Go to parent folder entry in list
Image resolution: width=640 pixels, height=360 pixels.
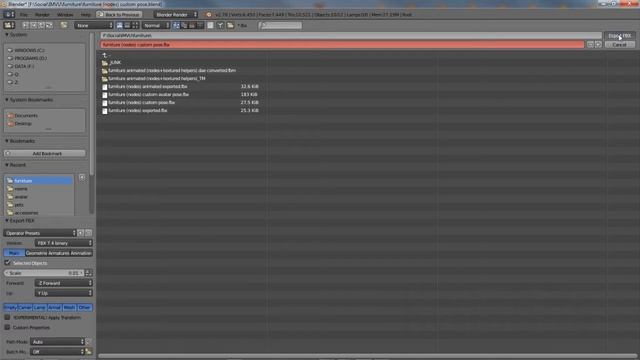coord(104,55)
